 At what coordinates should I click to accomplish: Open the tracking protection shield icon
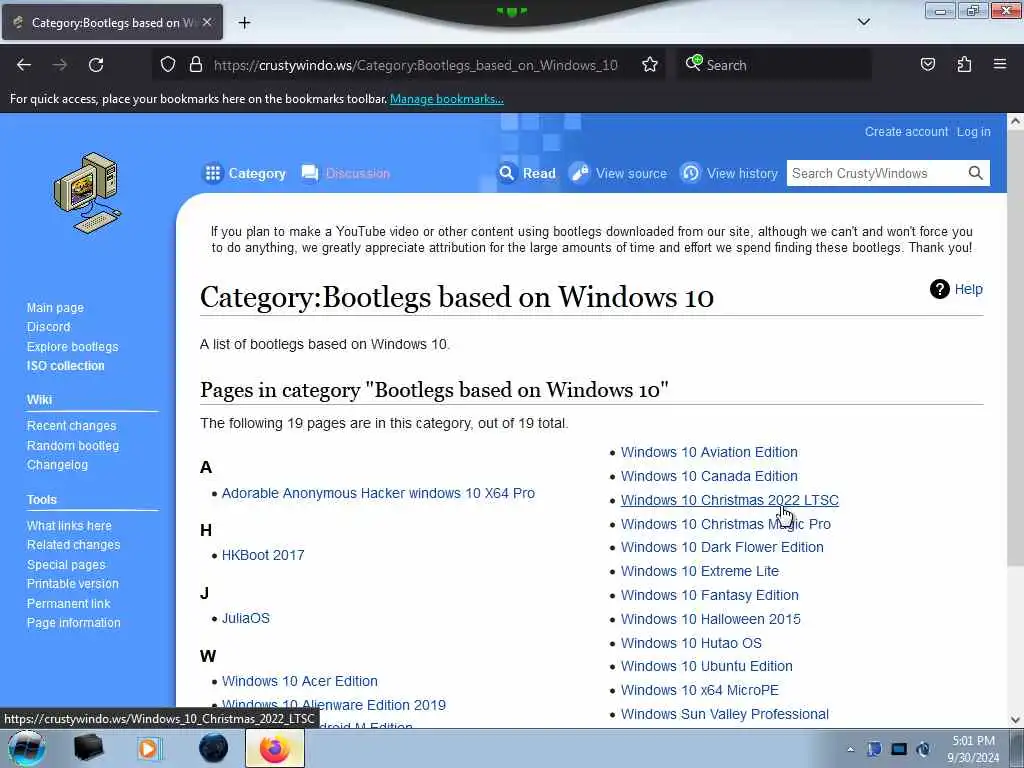click(x=168, y=64)
